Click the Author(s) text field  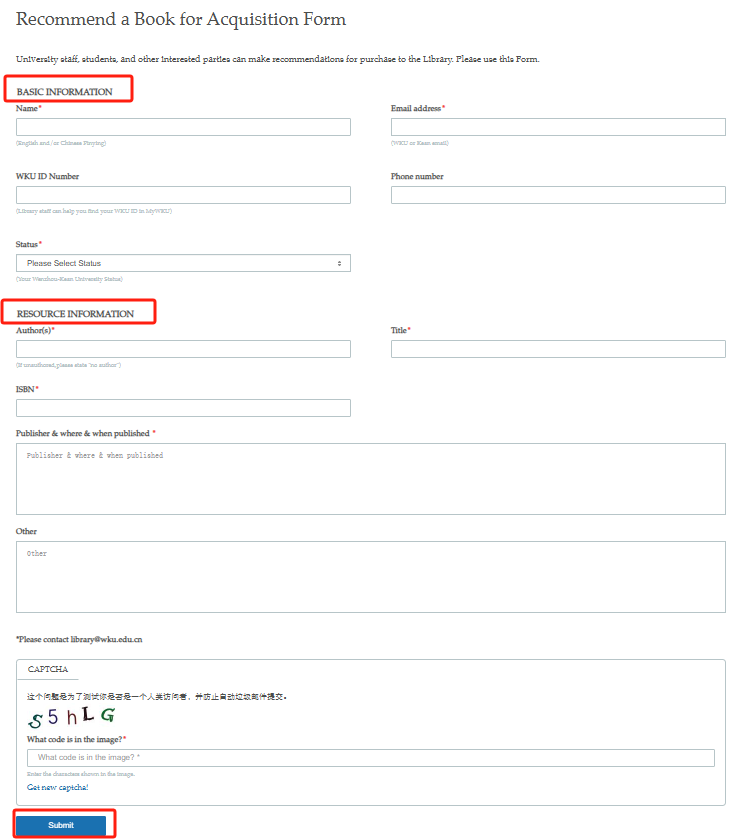183,349
